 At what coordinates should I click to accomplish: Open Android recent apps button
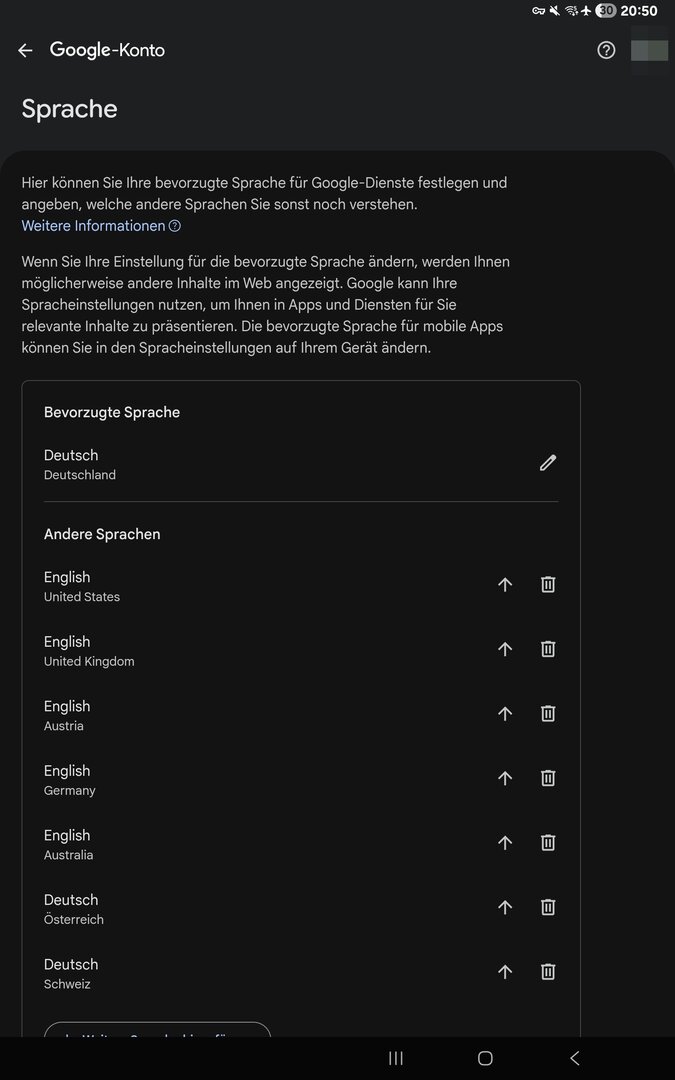point(396,1058)
